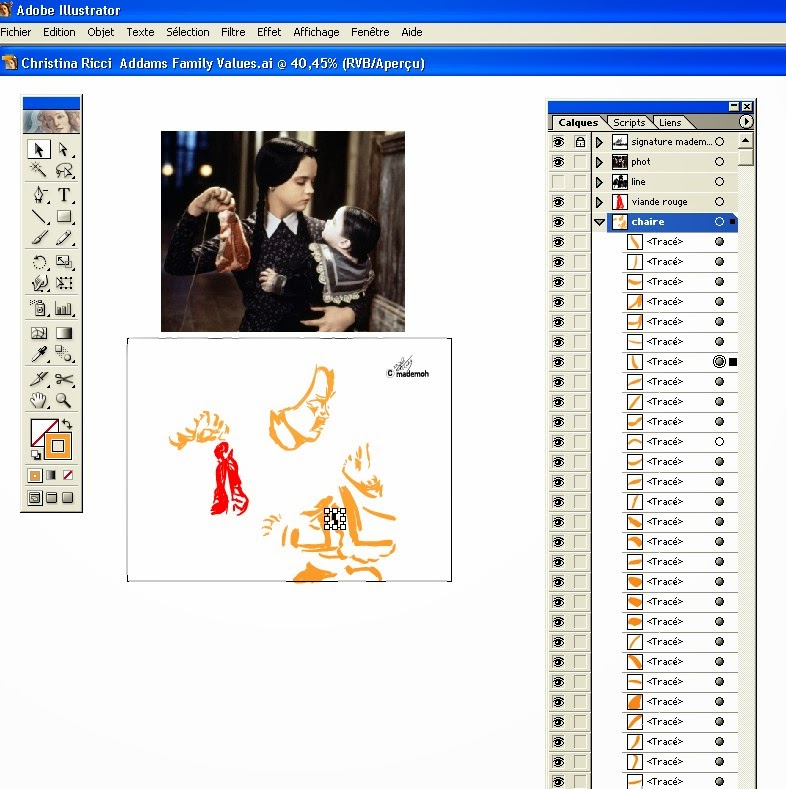Reset to default fill and stroke
The width and height of the screenshot is (786, 789).
click(x=36, y=455)
